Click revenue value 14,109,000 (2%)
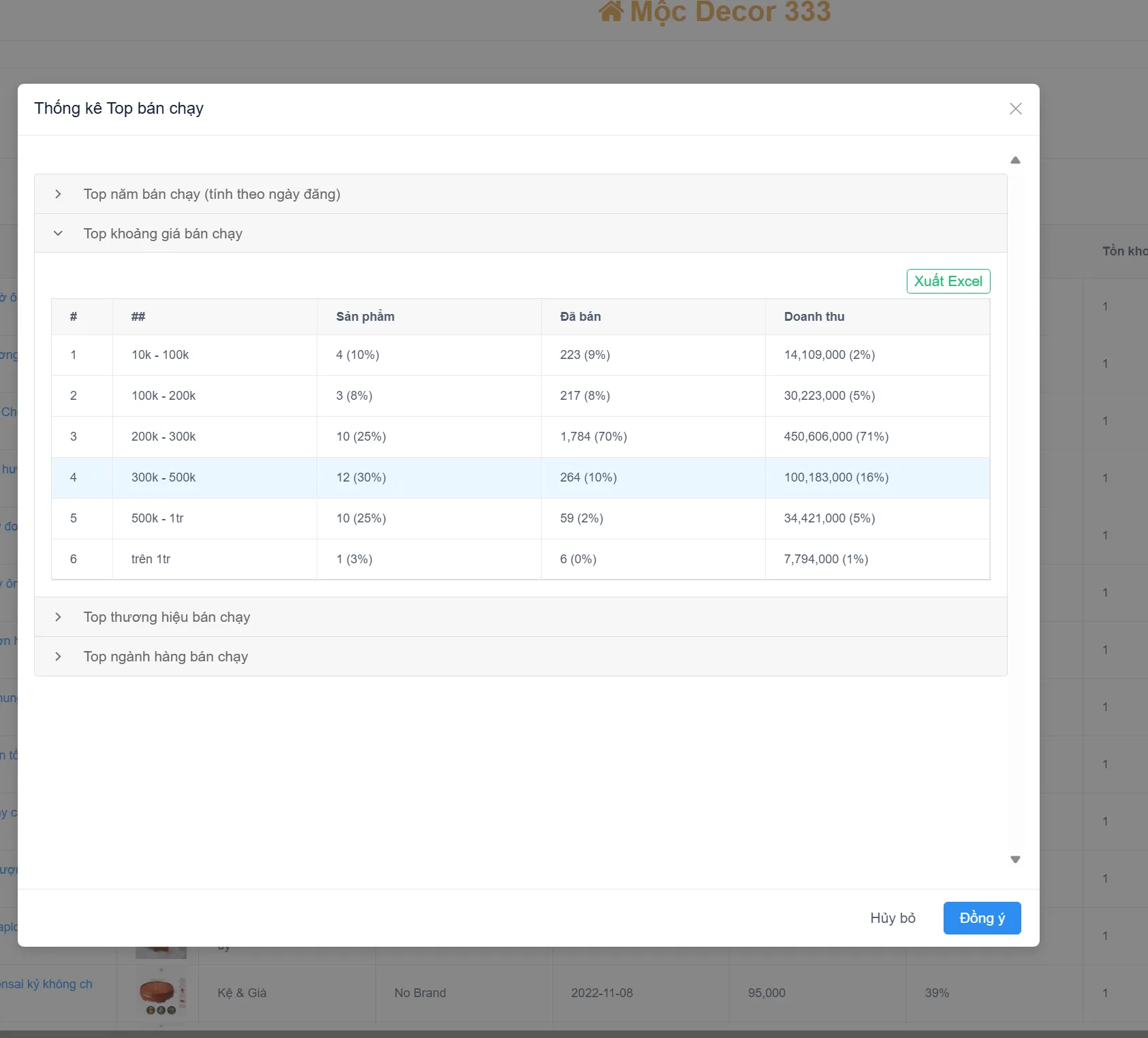Image resolution: width=1148 pixels, height=1038 pixels. pos(829,355)
